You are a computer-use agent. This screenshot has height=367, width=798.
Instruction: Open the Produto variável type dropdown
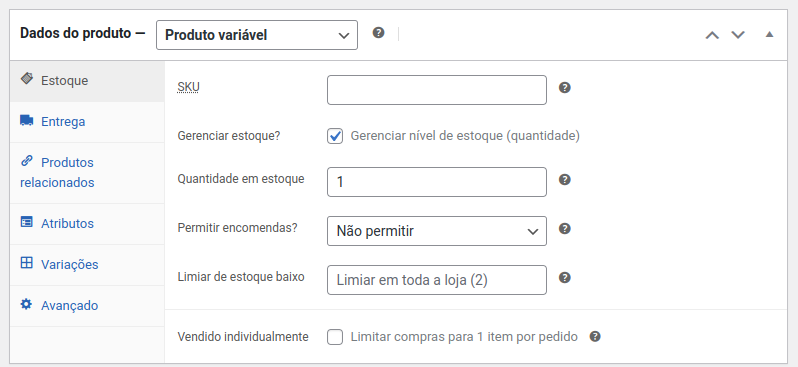(x=257, y=35)
